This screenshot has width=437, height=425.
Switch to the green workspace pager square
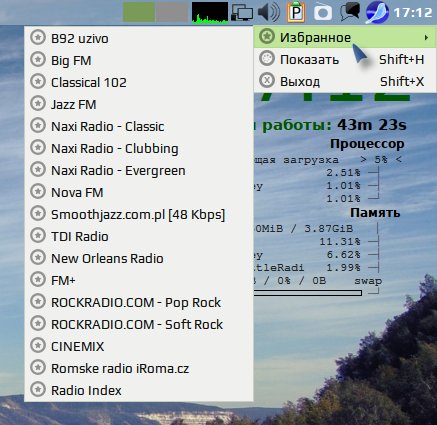coord(139,13)
